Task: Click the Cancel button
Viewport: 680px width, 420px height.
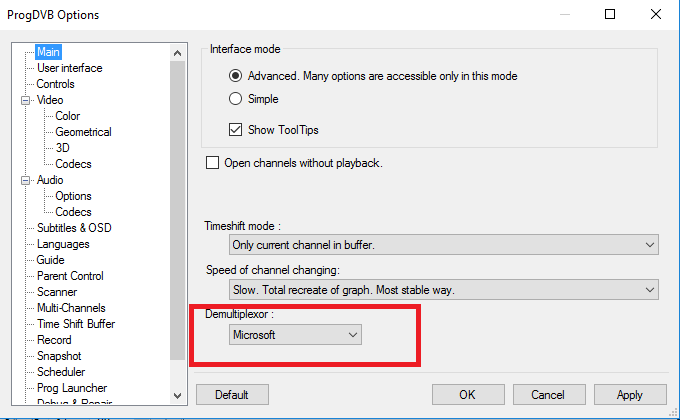Action: click(x=549, y=395)
